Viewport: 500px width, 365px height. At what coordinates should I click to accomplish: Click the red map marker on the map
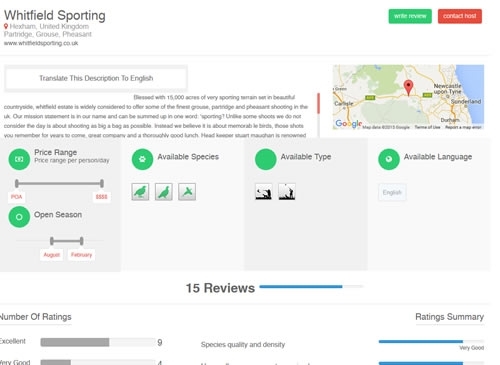click(408, 87)
